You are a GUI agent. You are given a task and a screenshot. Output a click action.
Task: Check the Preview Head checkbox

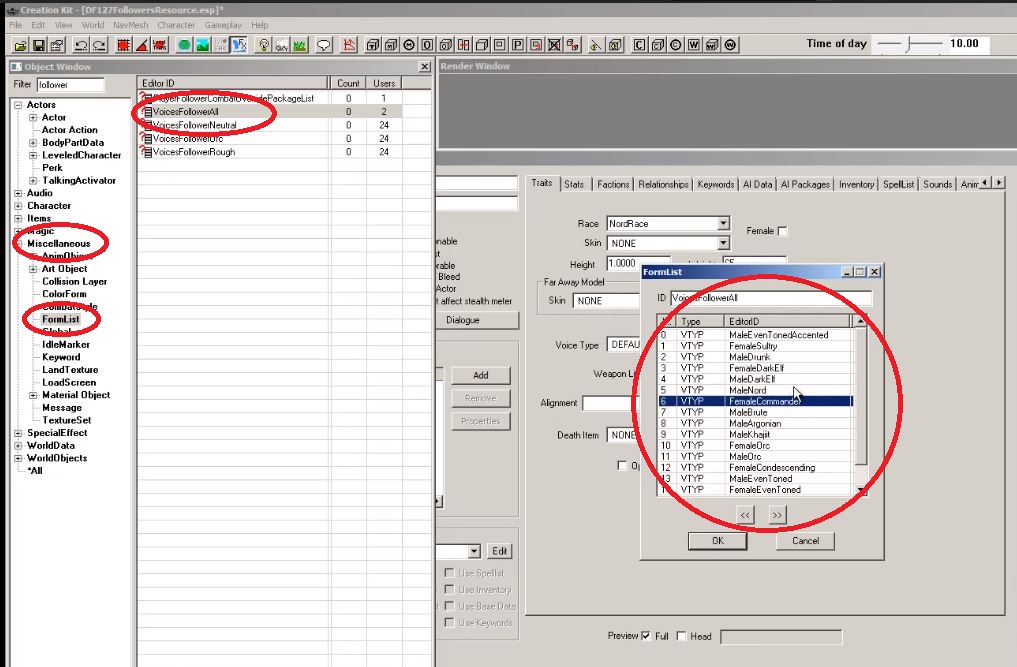[x=682, y=636]
